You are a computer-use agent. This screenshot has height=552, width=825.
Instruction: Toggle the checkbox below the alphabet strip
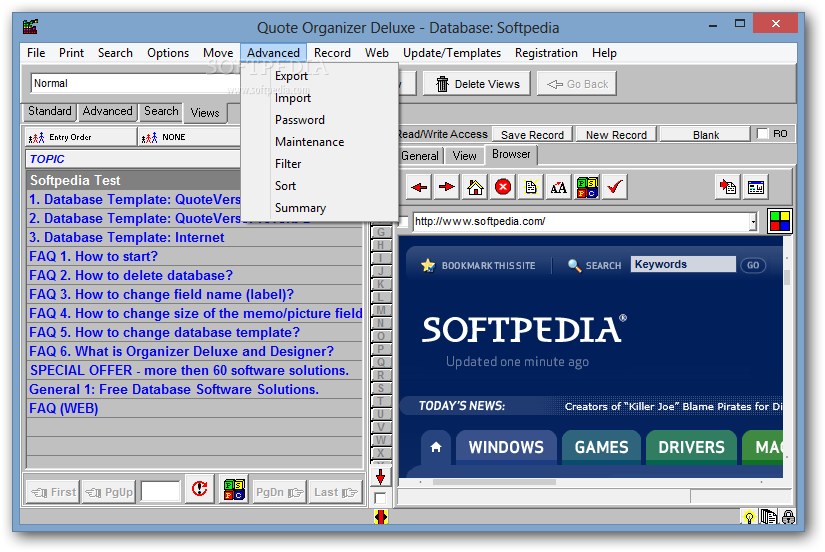click(380, 498)
